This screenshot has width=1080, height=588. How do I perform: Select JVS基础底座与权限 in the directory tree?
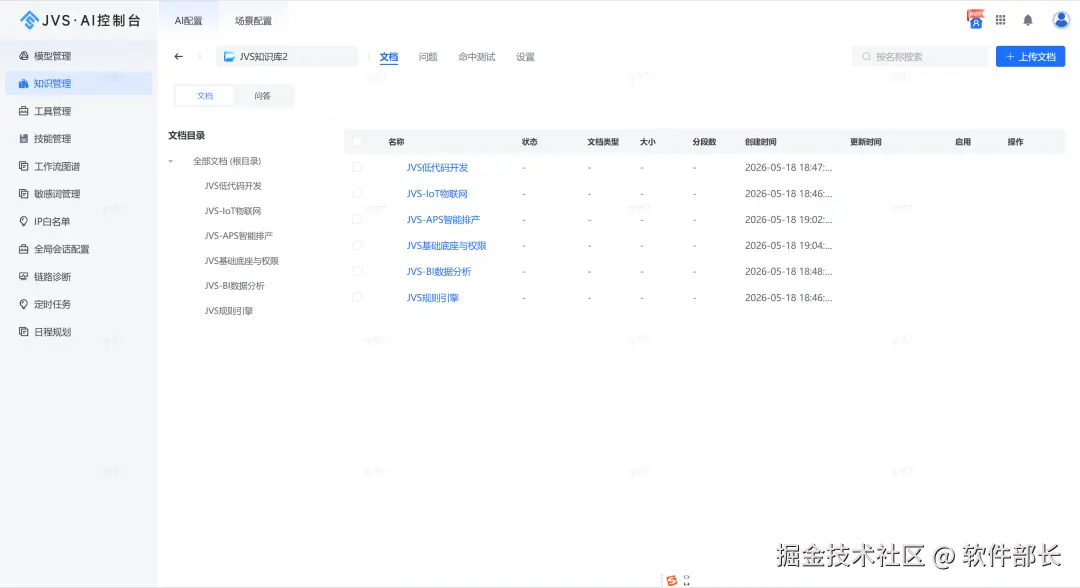coord(241,261)
